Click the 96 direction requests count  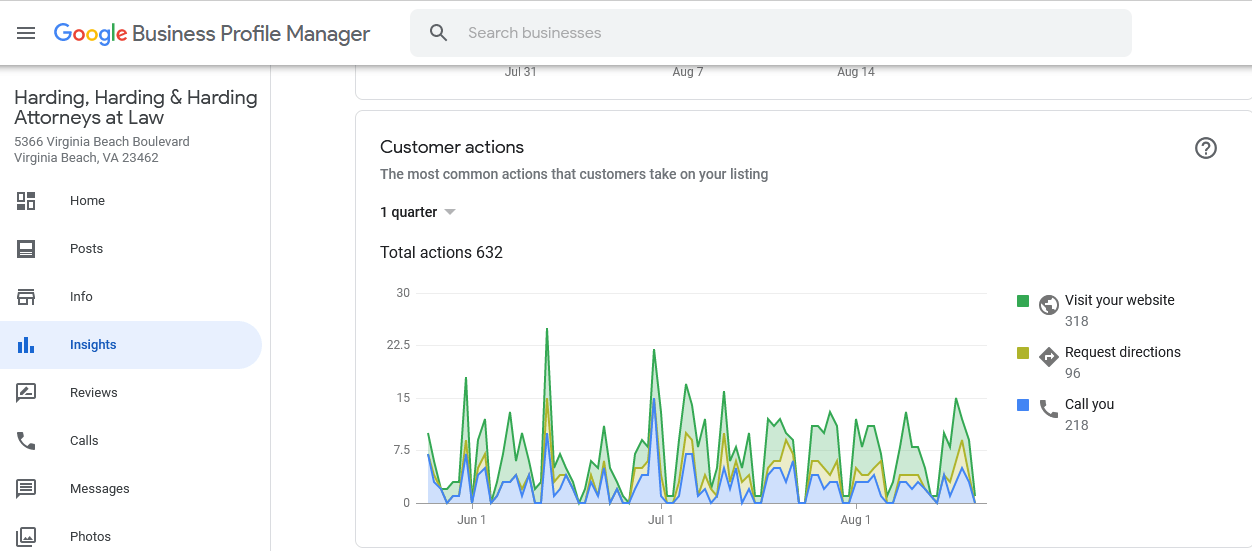[1073, 373]
